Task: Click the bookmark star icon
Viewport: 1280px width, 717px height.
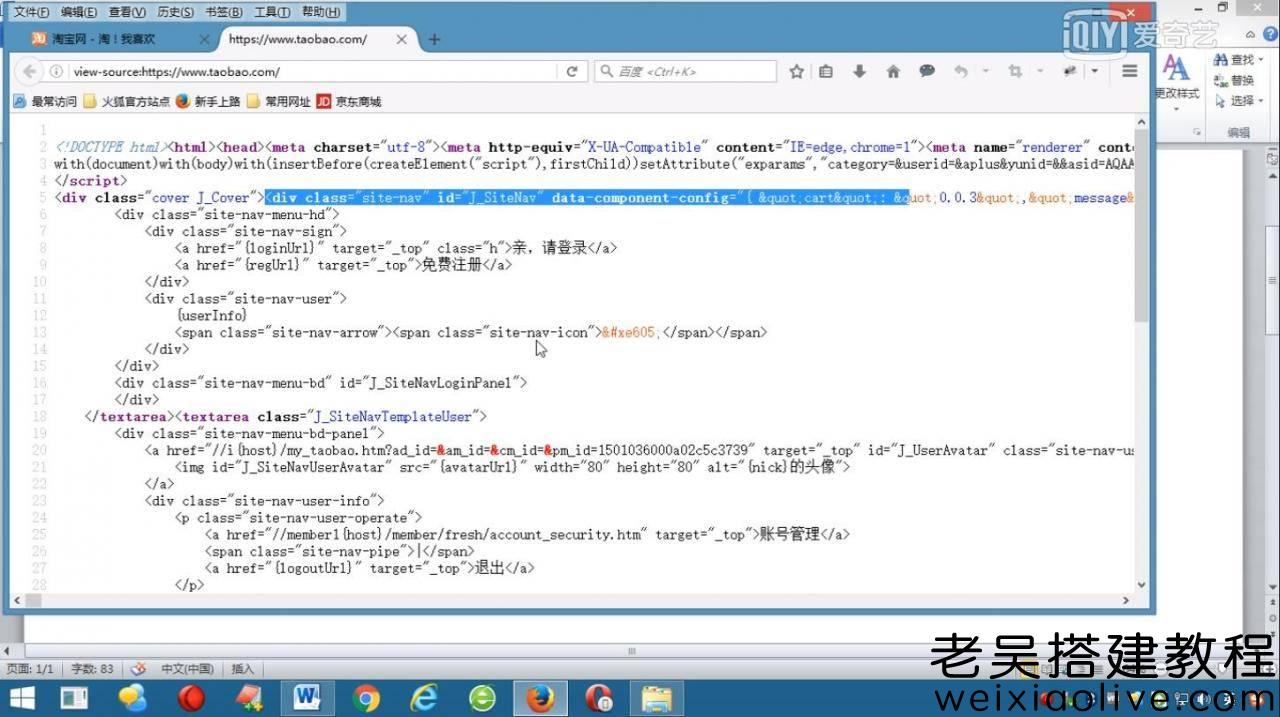Action: 797,72
